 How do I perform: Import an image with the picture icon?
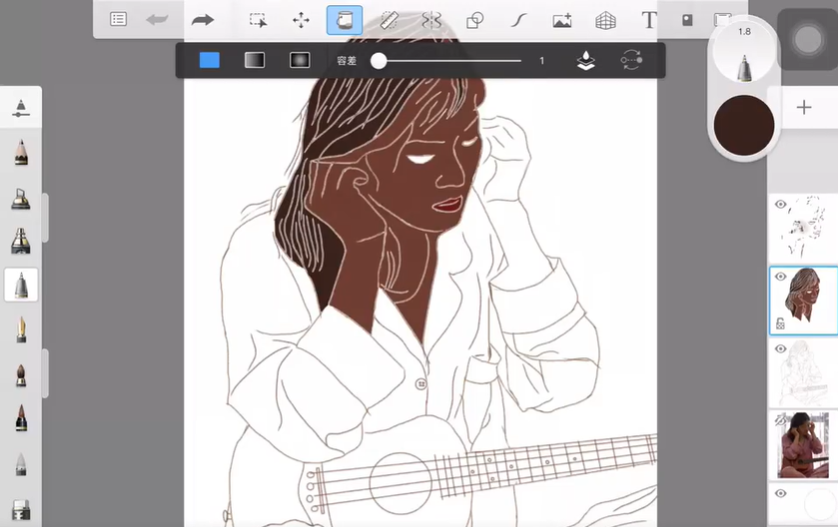point(562,20)
